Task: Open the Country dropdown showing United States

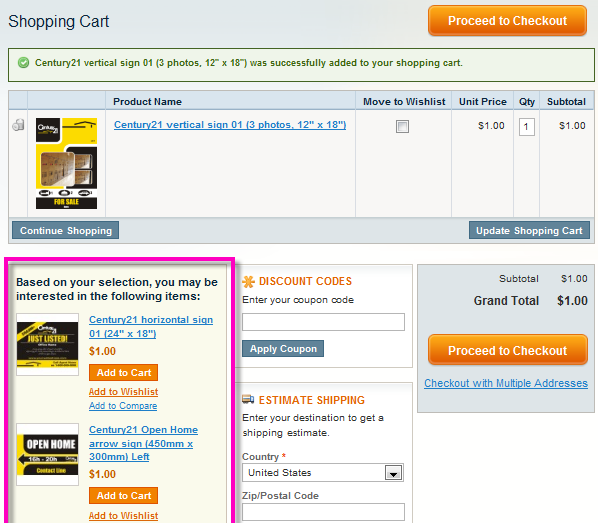Action: [x=323, y=473]
